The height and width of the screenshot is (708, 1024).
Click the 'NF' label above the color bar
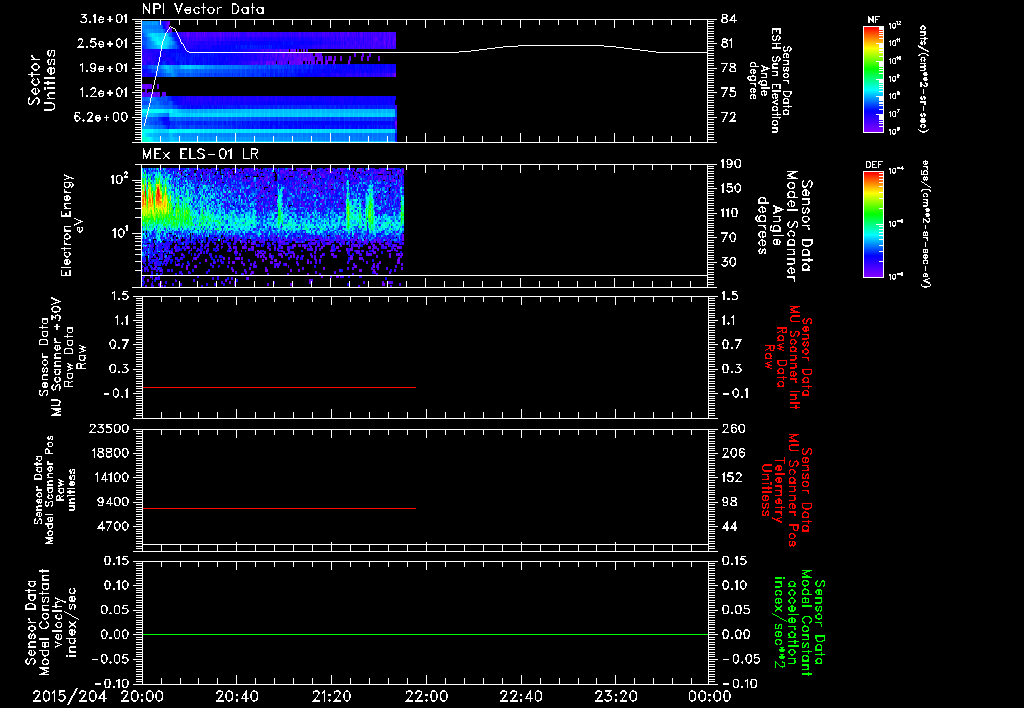tap(873, 20)
